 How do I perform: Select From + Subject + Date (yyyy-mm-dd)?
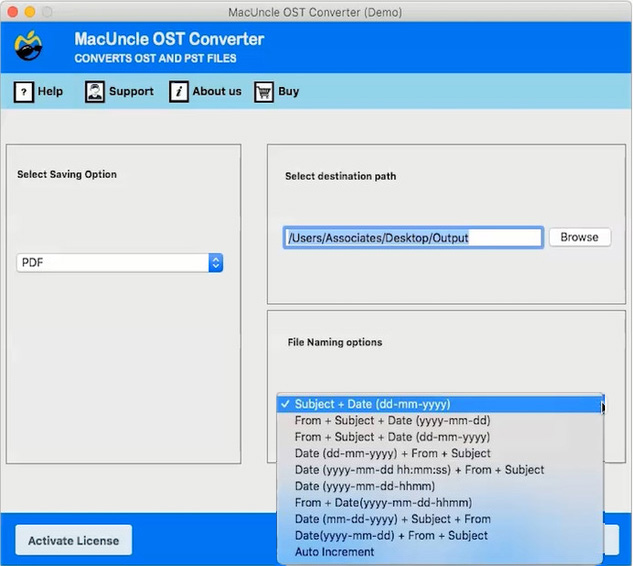[x=440, y=421]
